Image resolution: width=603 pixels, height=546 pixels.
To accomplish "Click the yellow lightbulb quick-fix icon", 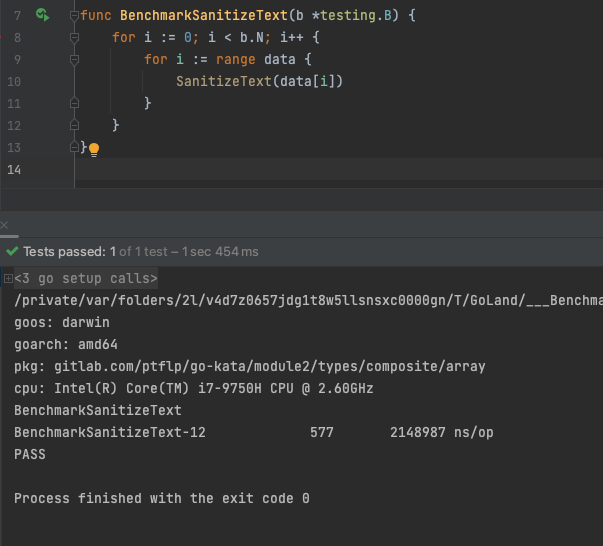I will 94,149.
